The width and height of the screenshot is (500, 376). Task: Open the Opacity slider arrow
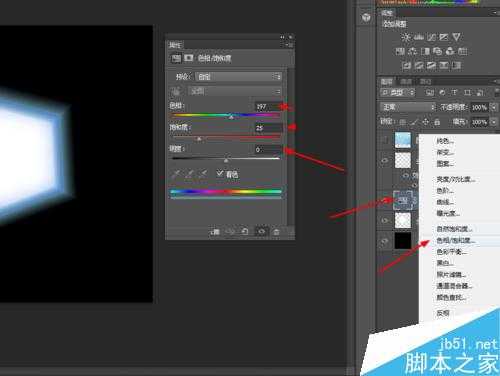pos(494,107)
